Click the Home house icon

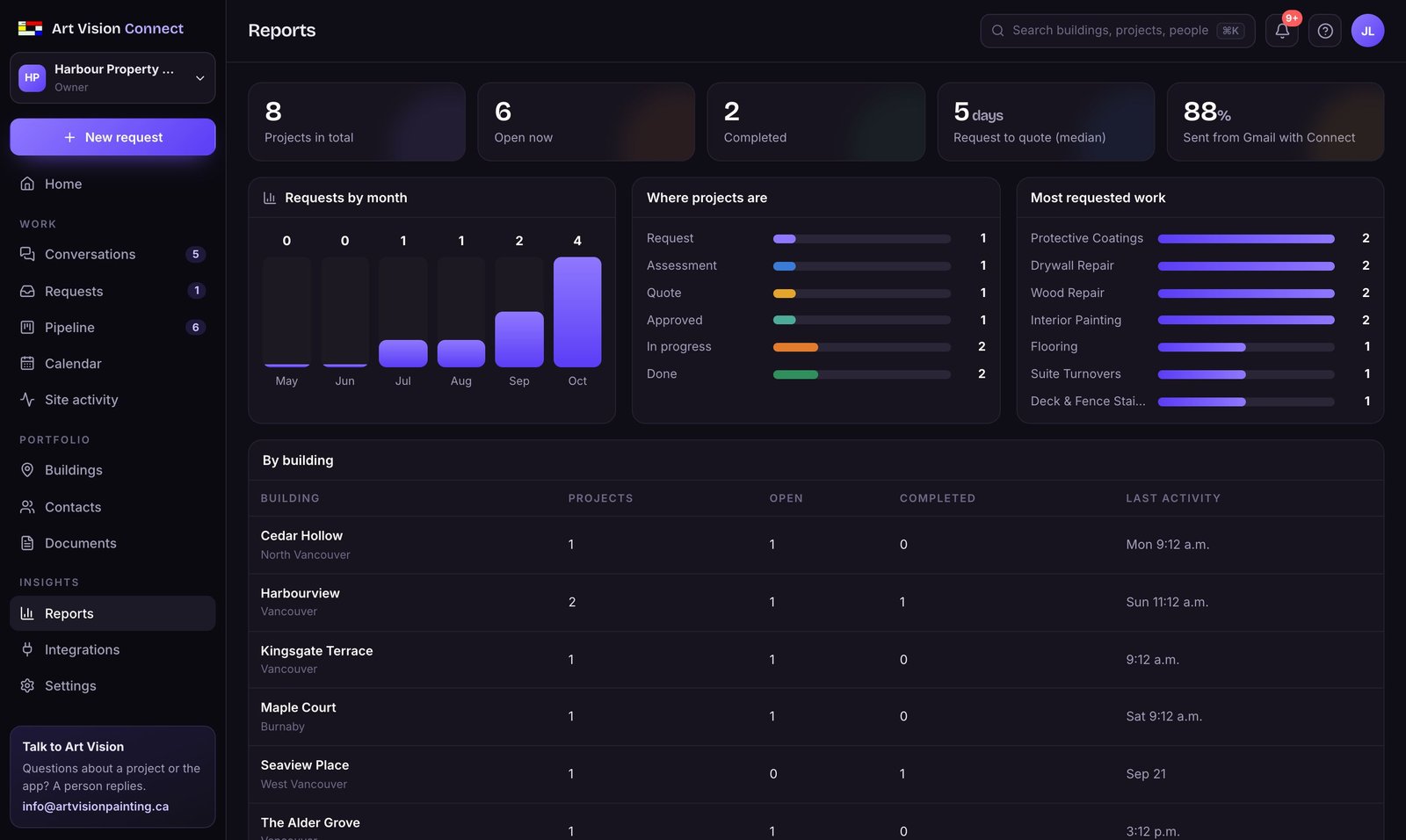(27, 184)
